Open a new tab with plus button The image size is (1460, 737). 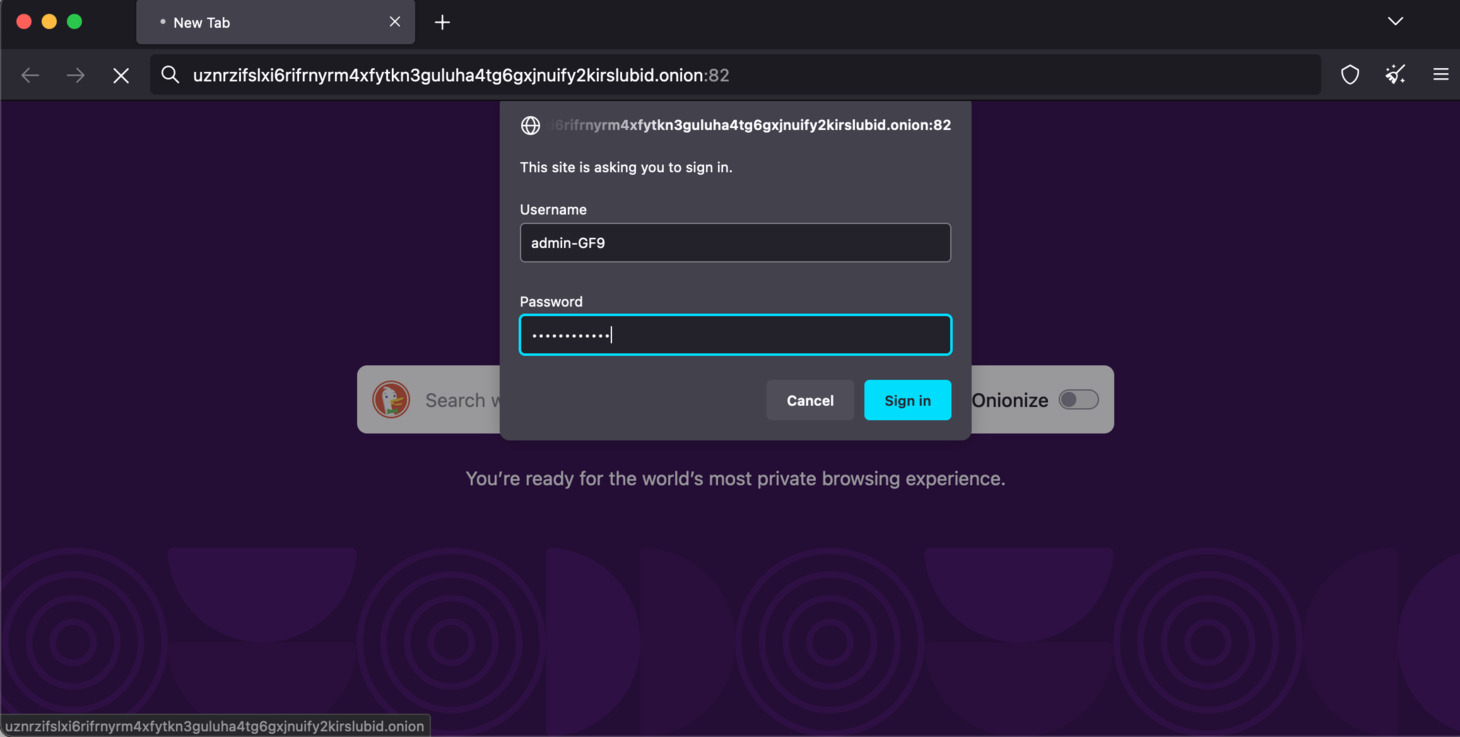442,22
